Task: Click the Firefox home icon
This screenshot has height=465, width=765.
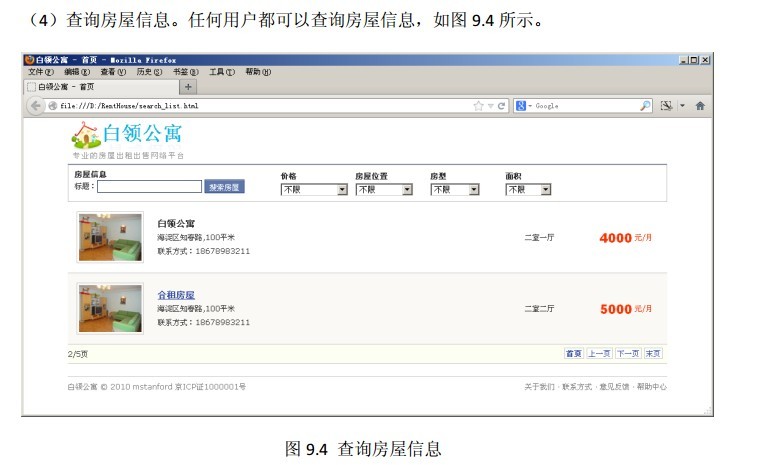Action: [x=700, y=105]
